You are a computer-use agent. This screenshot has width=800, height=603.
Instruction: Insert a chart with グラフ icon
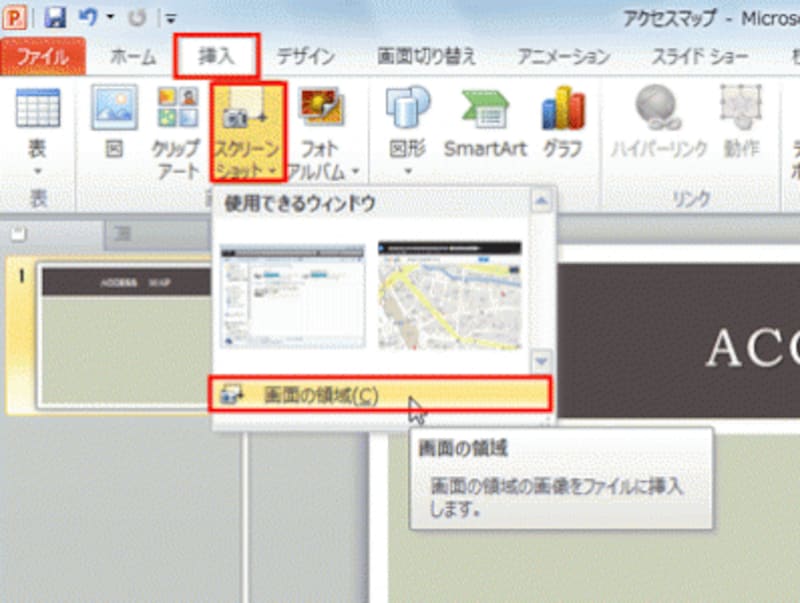[563, 122]
